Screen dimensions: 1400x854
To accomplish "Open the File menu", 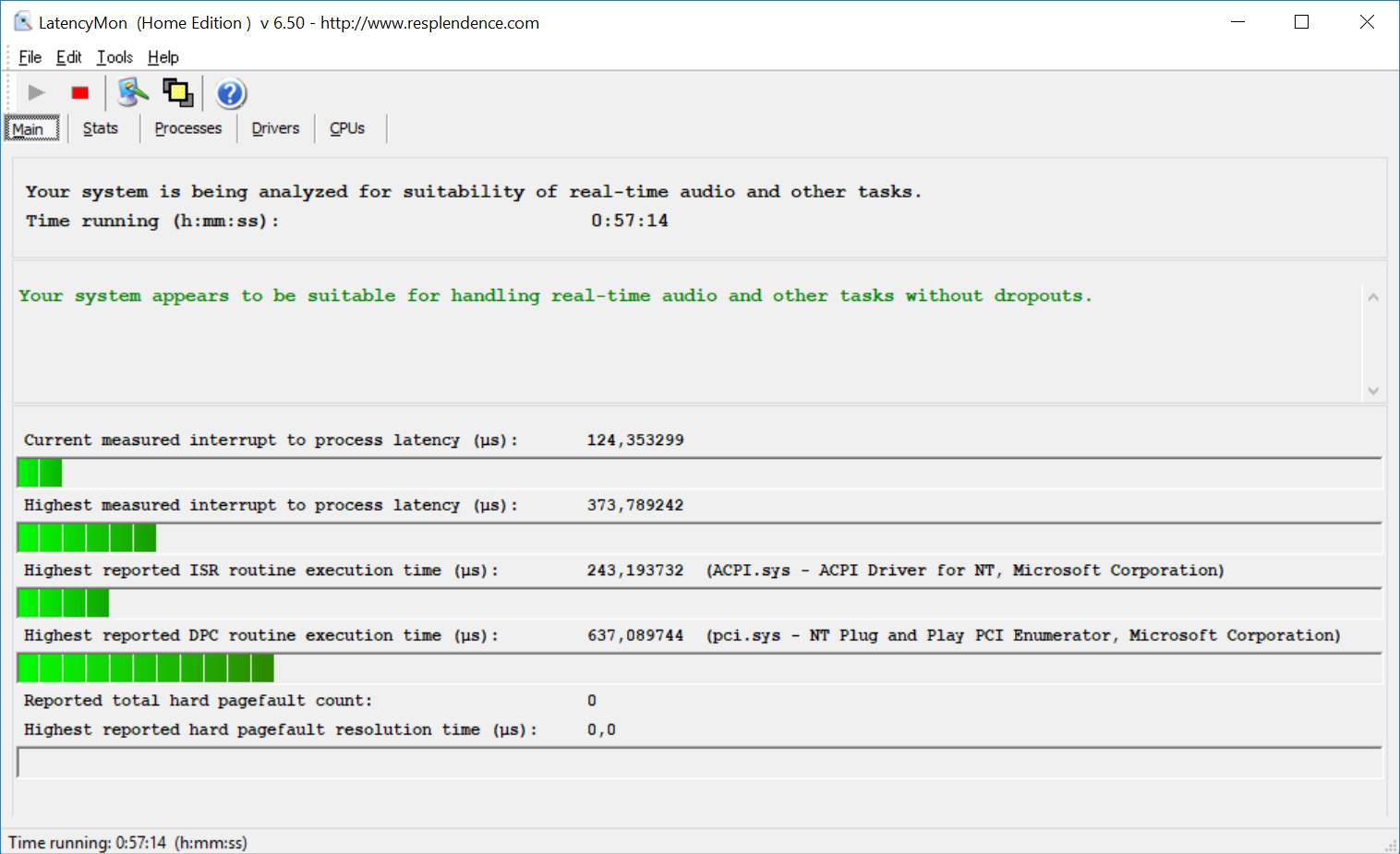I will (x=30, y=57).
